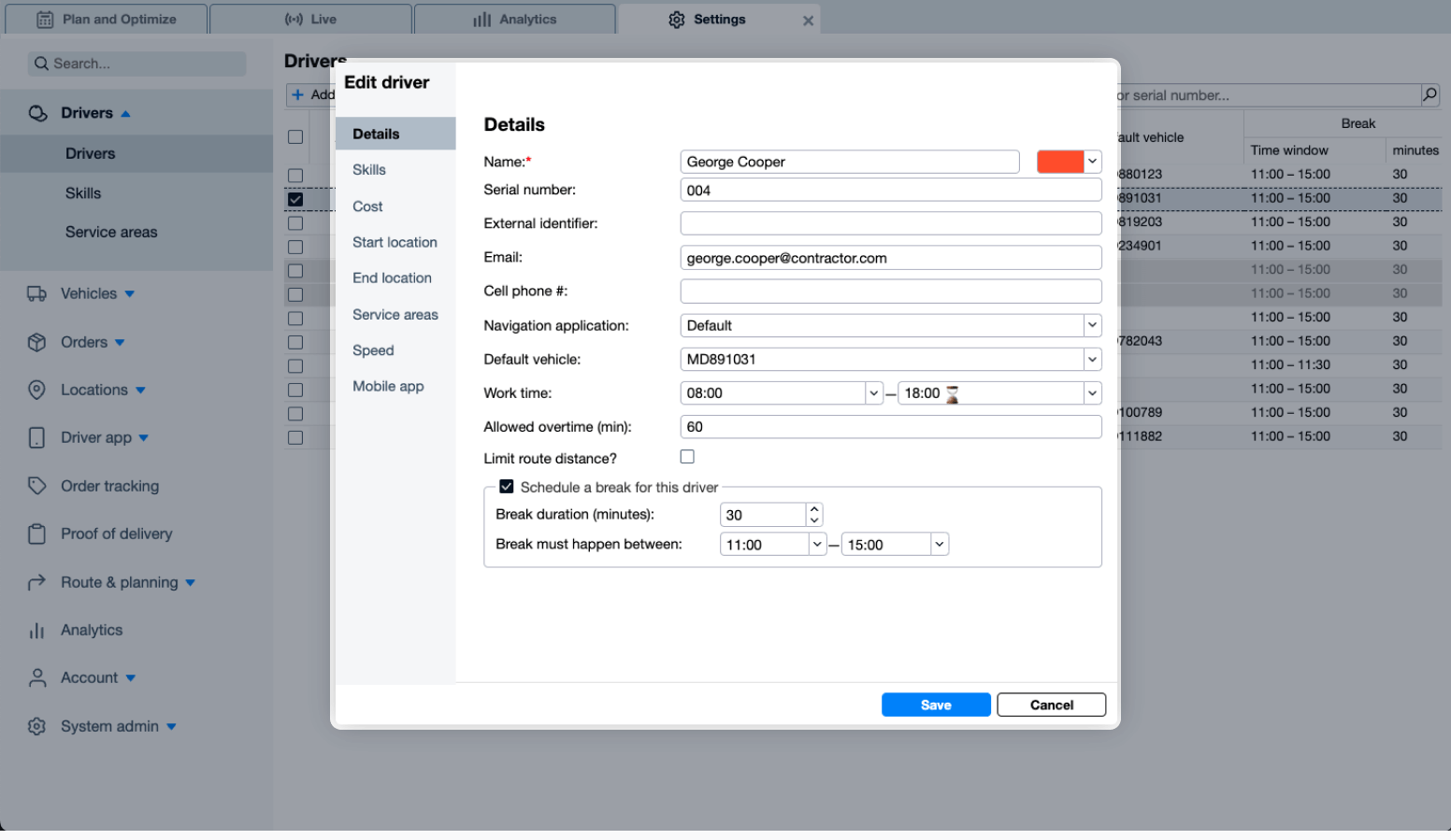Open the Navigation application dropdown
The image size is (1451, 840).
(1091, 325)
